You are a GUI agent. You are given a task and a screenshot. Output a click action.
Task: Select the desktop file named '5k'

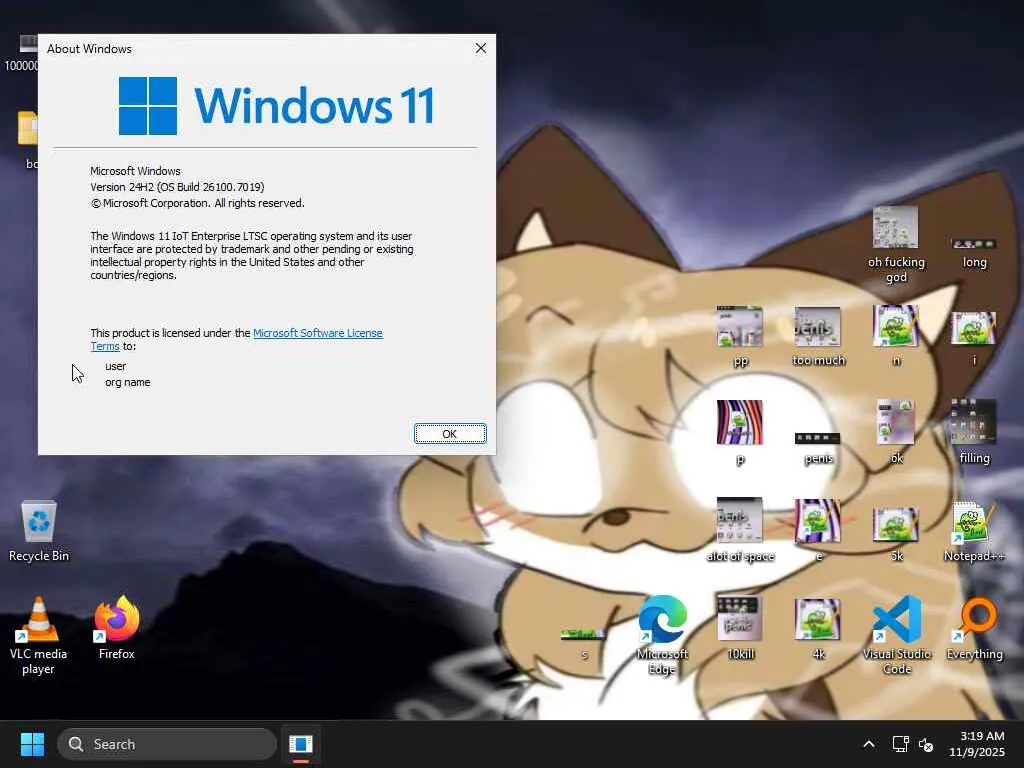896,533
